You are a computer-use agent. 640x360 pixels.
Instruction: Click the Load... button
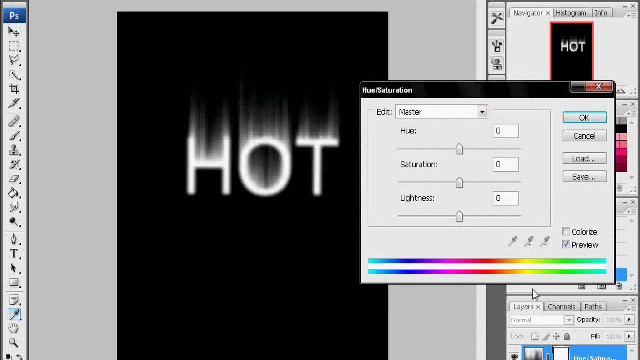[x=584, y=158]
